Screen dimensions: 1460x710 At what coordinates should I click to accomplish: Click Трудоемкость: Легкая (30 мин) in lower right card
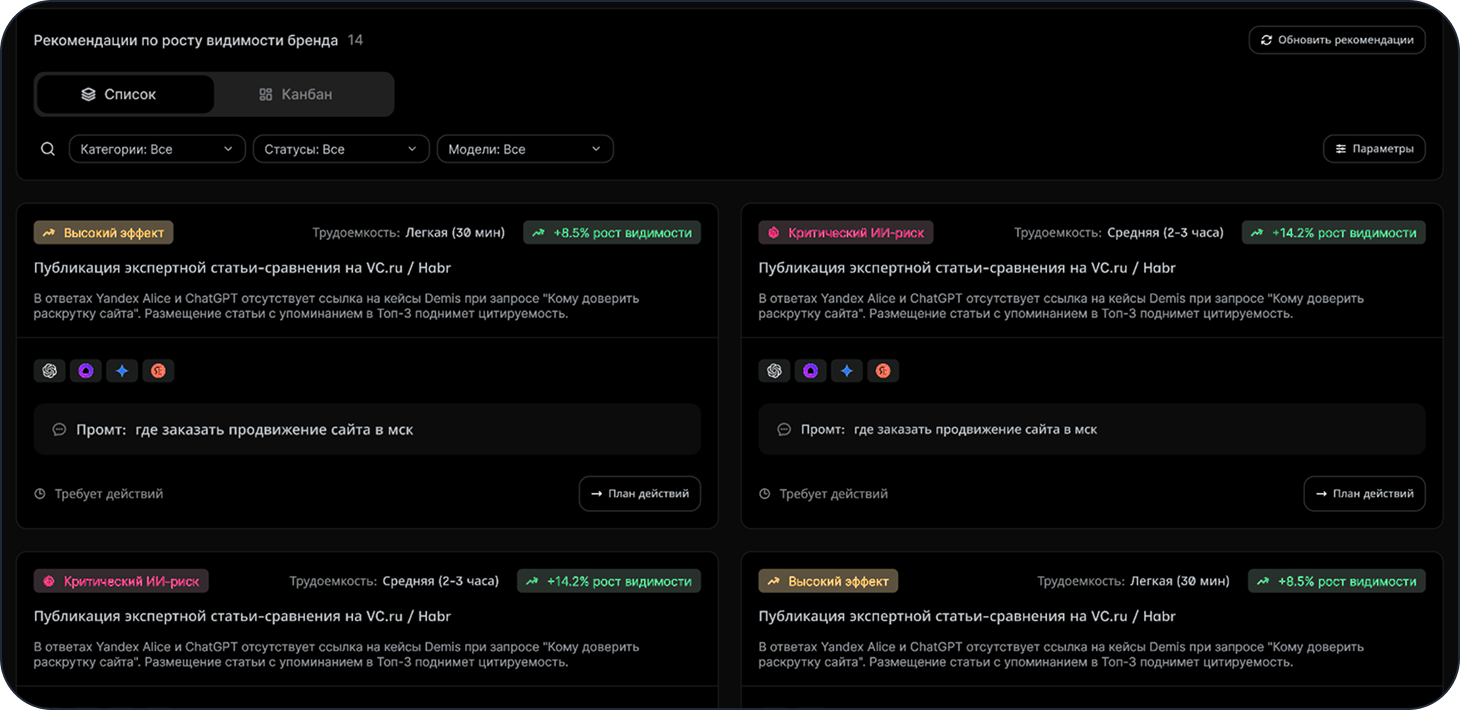1134,581
